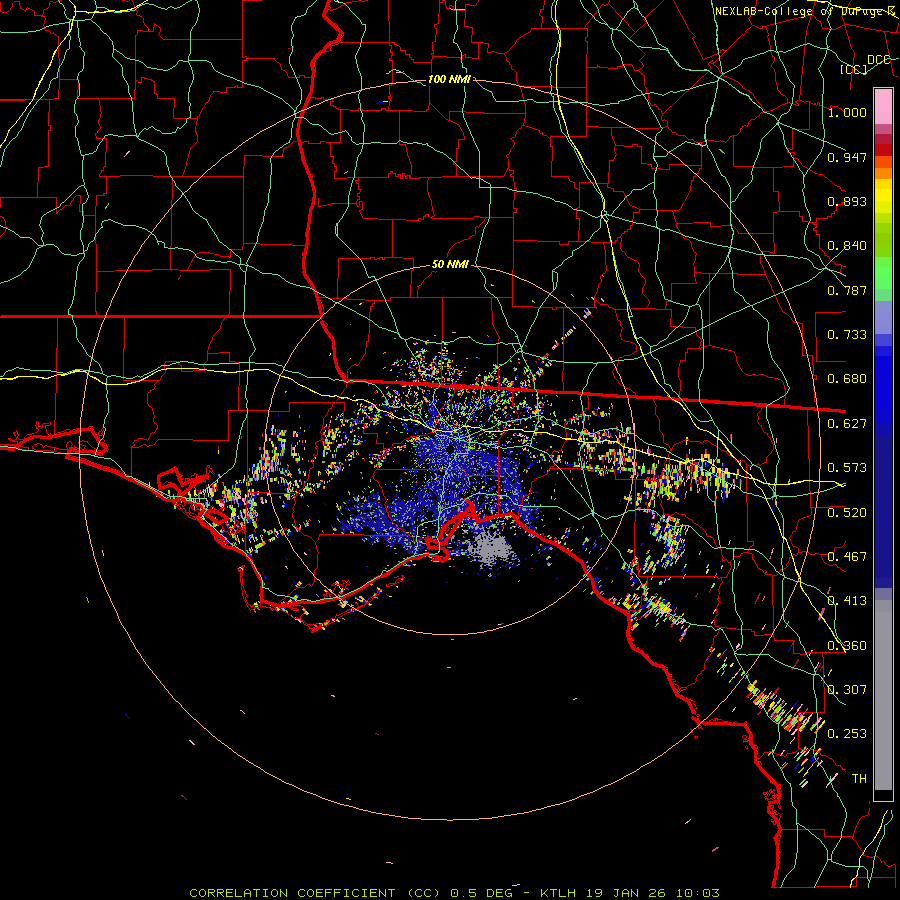The height and width of the screenshot is (900, 900).
Task: Click the gray radar echo patch offshore
Action: tap(492, 548)
